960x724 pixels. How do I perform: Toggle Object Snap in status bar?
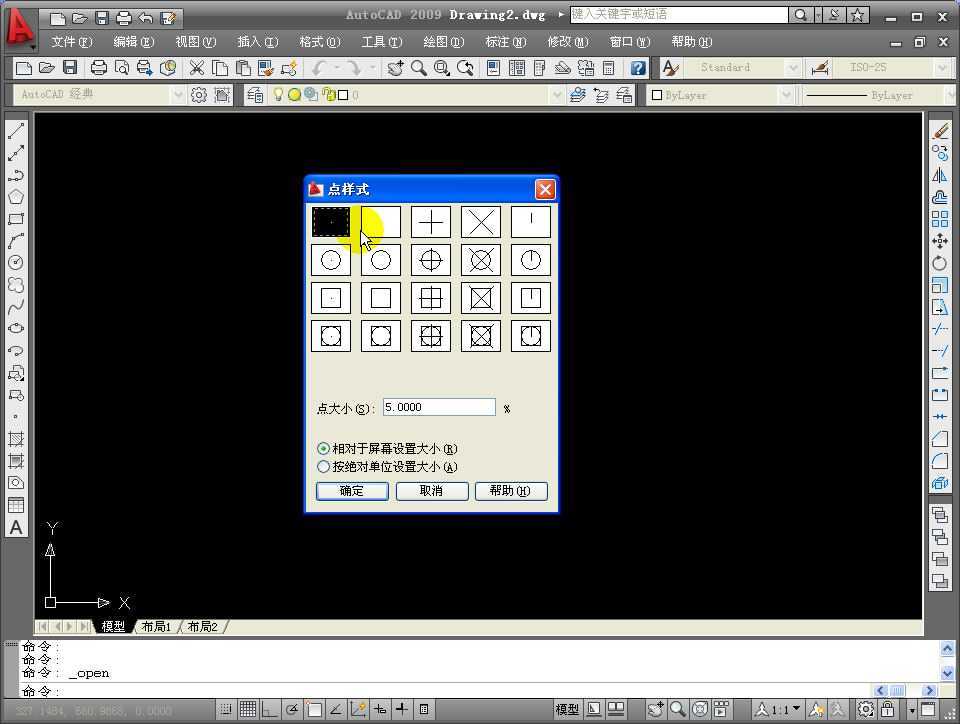(x=314, y=709)
